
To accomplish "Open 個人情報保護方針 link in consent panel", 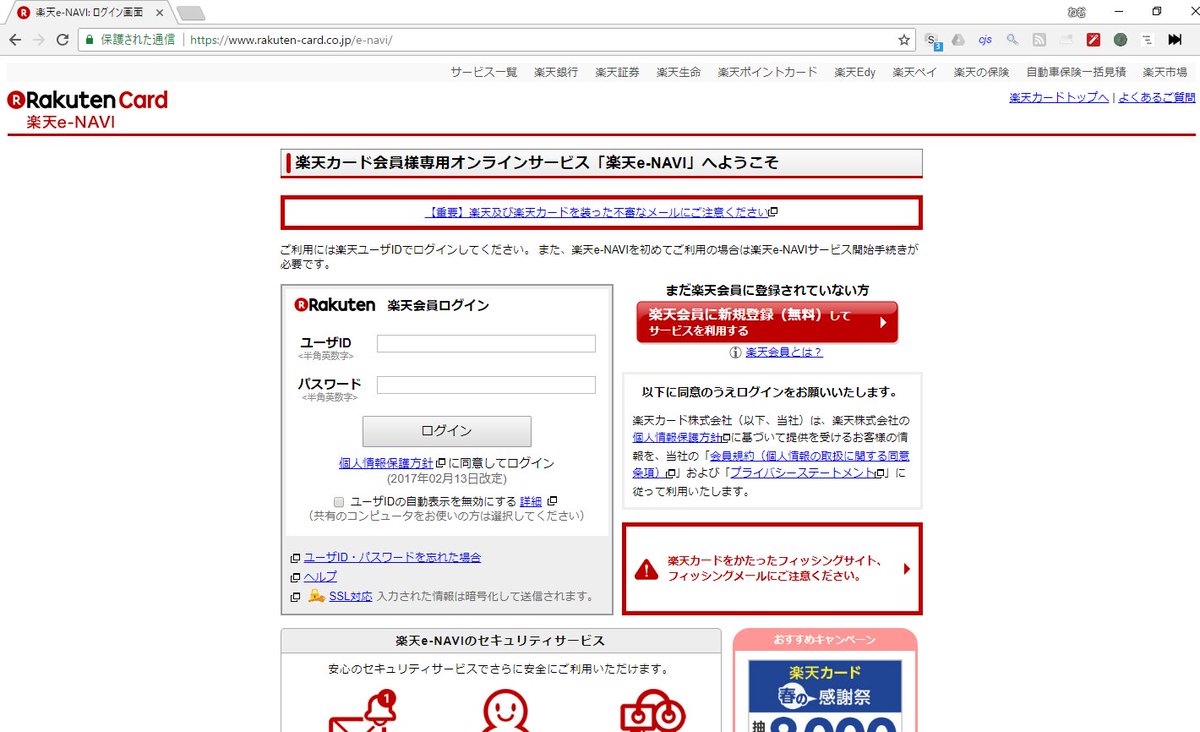I will 676,438.
